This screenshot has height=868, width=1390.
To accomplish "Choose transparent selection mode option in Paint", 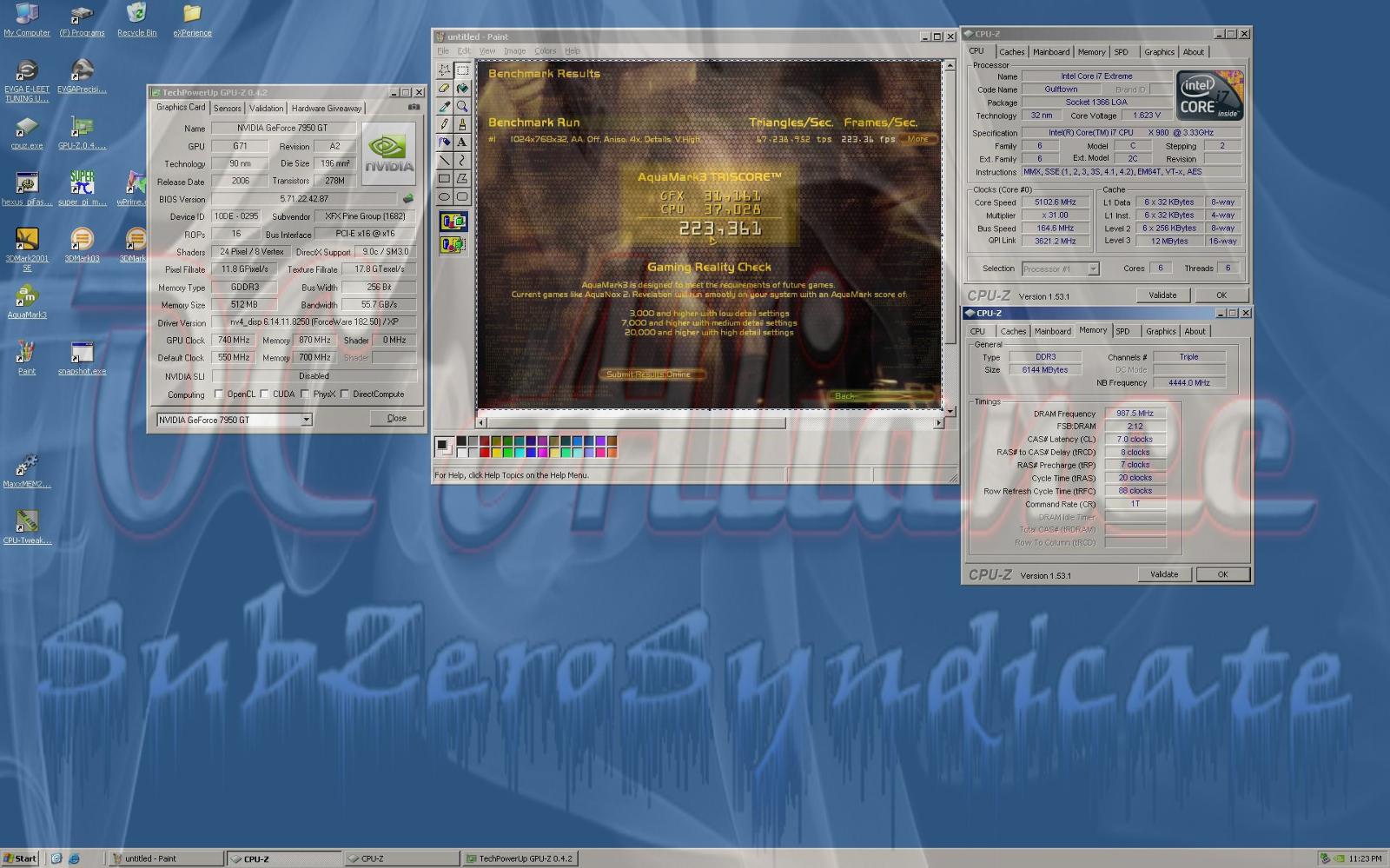I will click(x=453, y=244).
